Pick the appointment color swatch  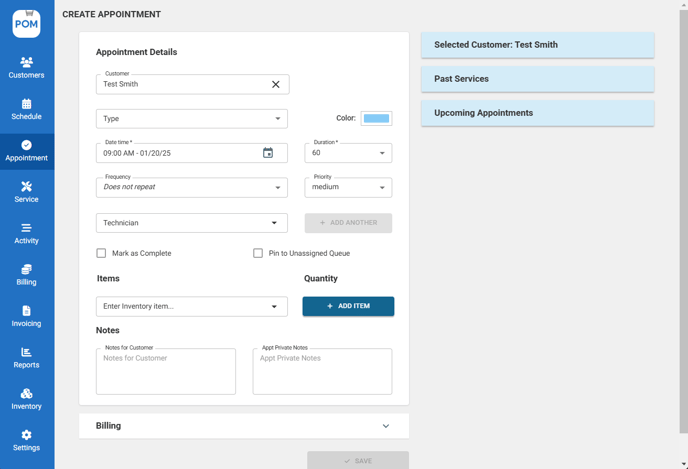[x=376, y=119]
